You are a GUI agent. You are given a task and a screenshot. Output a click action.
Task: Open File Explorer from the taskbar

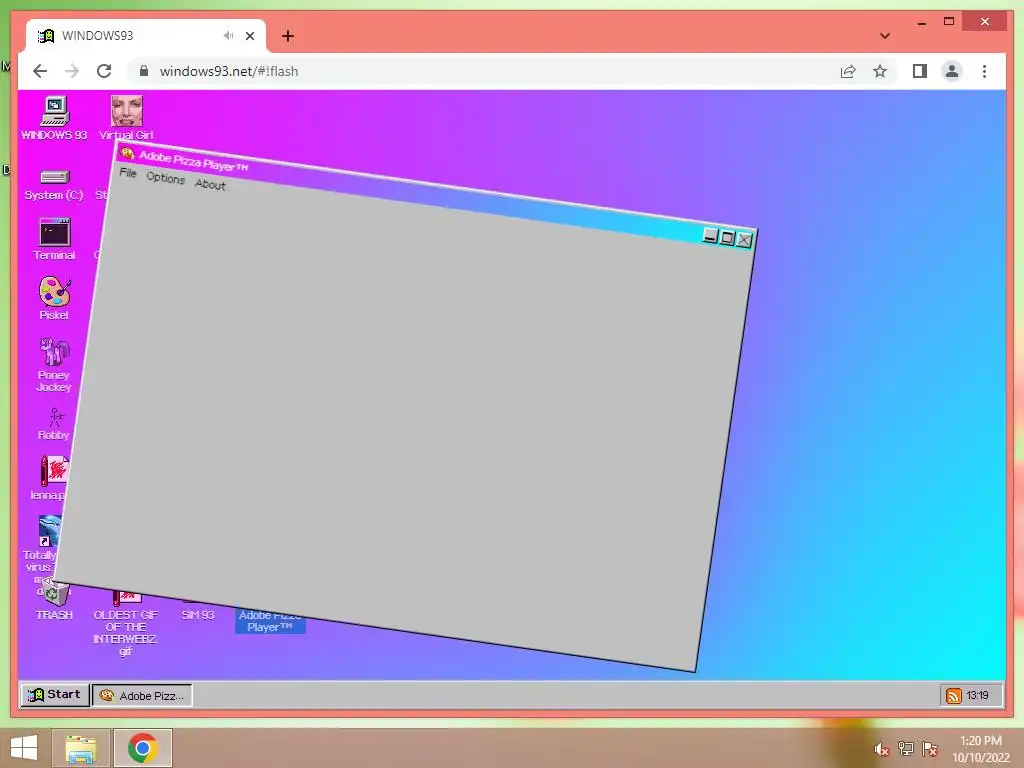click(81, 748)
